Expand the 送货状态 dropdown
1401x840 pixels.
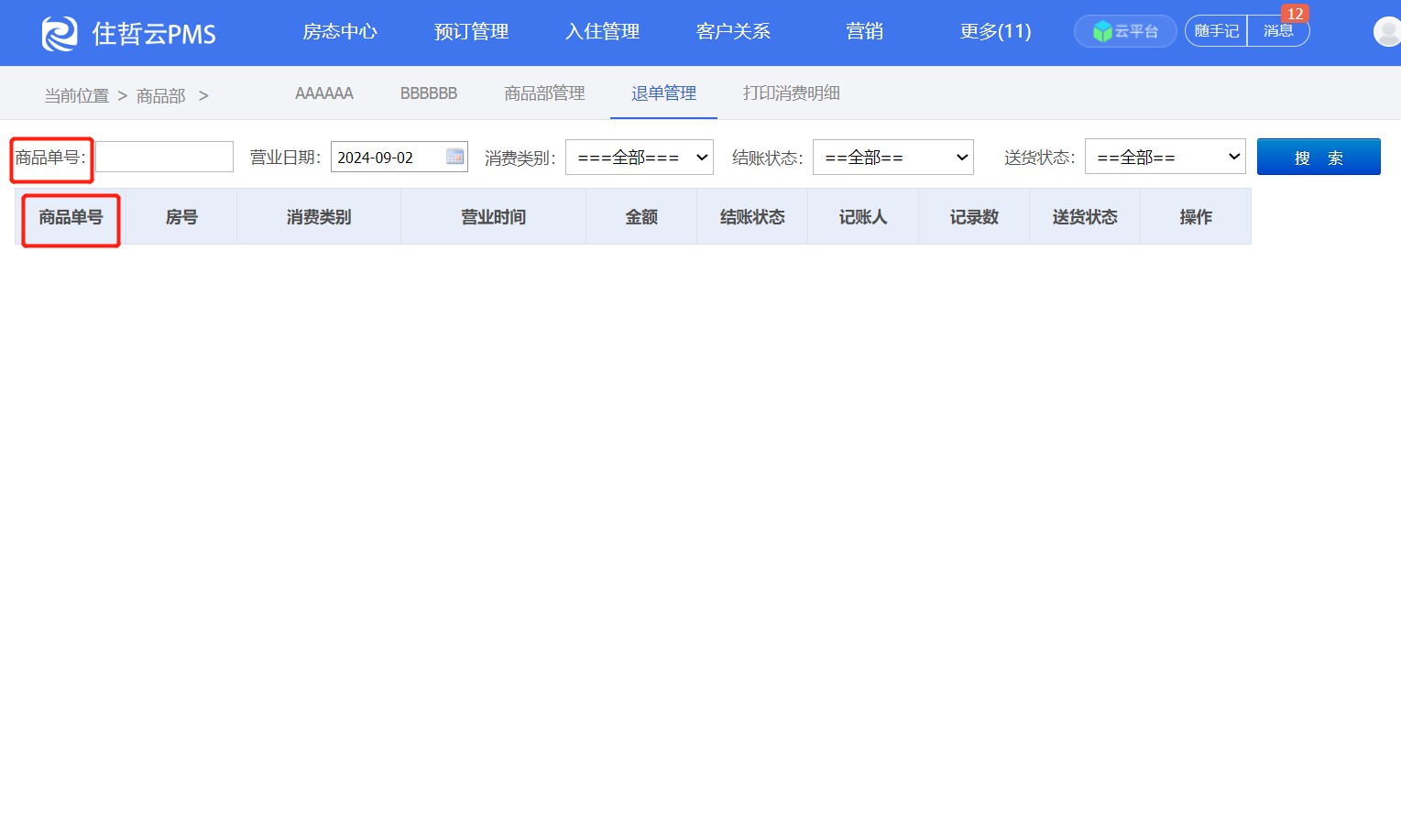tap(1166, 157)
